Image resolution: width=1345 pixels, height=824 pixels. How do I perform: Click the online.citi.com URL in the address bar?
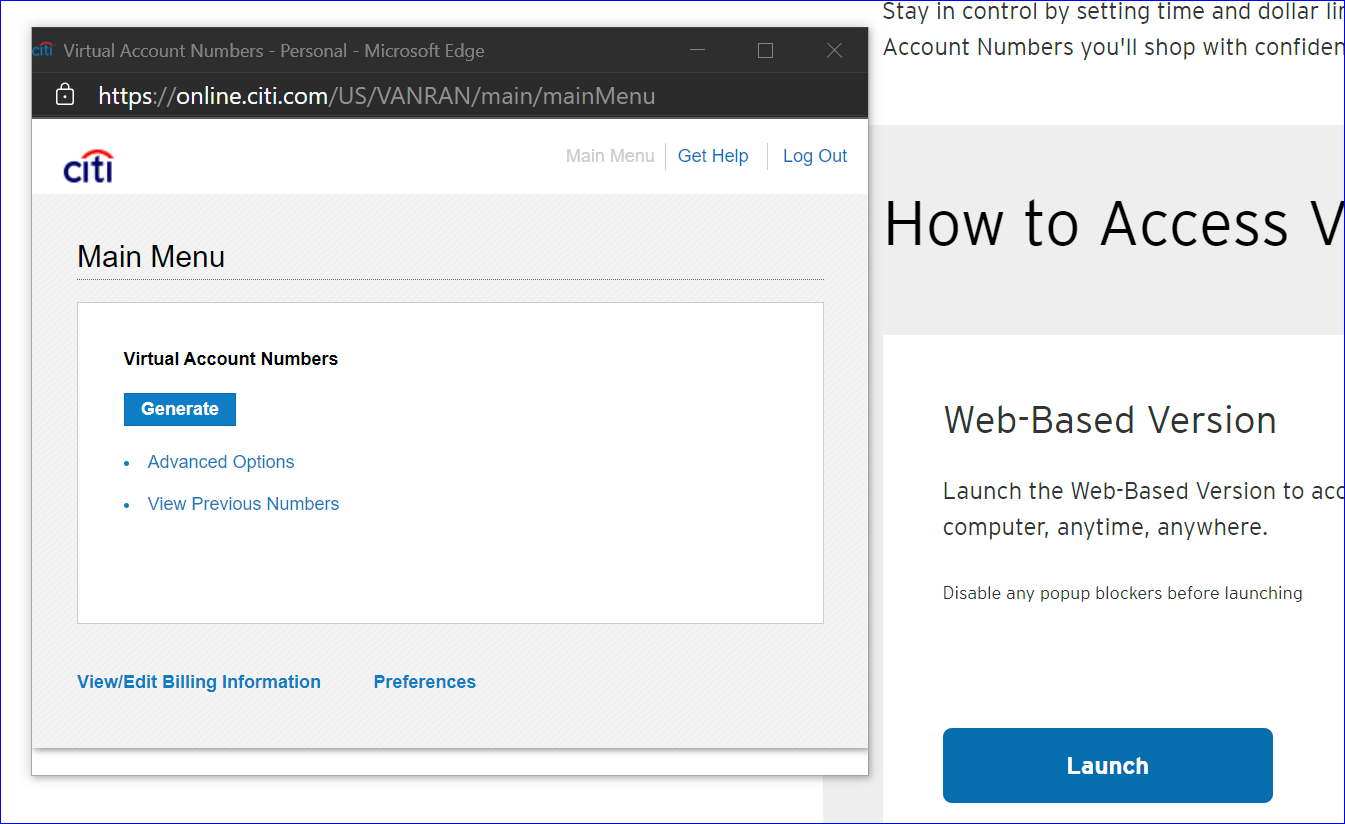tap(377, 96)
